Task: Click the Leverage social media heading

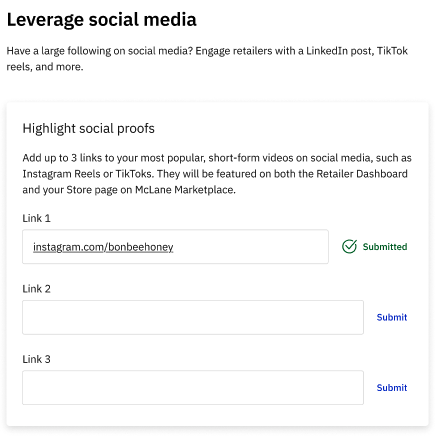Action: tap(102, 20)
